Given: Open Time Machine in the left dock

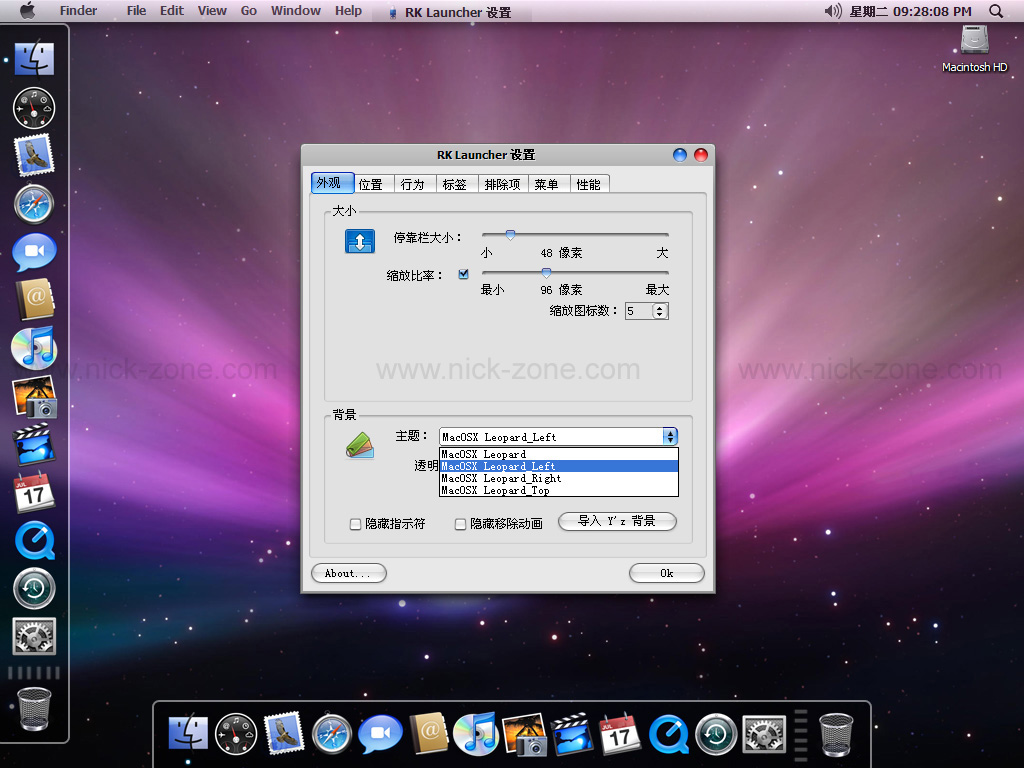Looking at the screenshot, I should [35, 588].
